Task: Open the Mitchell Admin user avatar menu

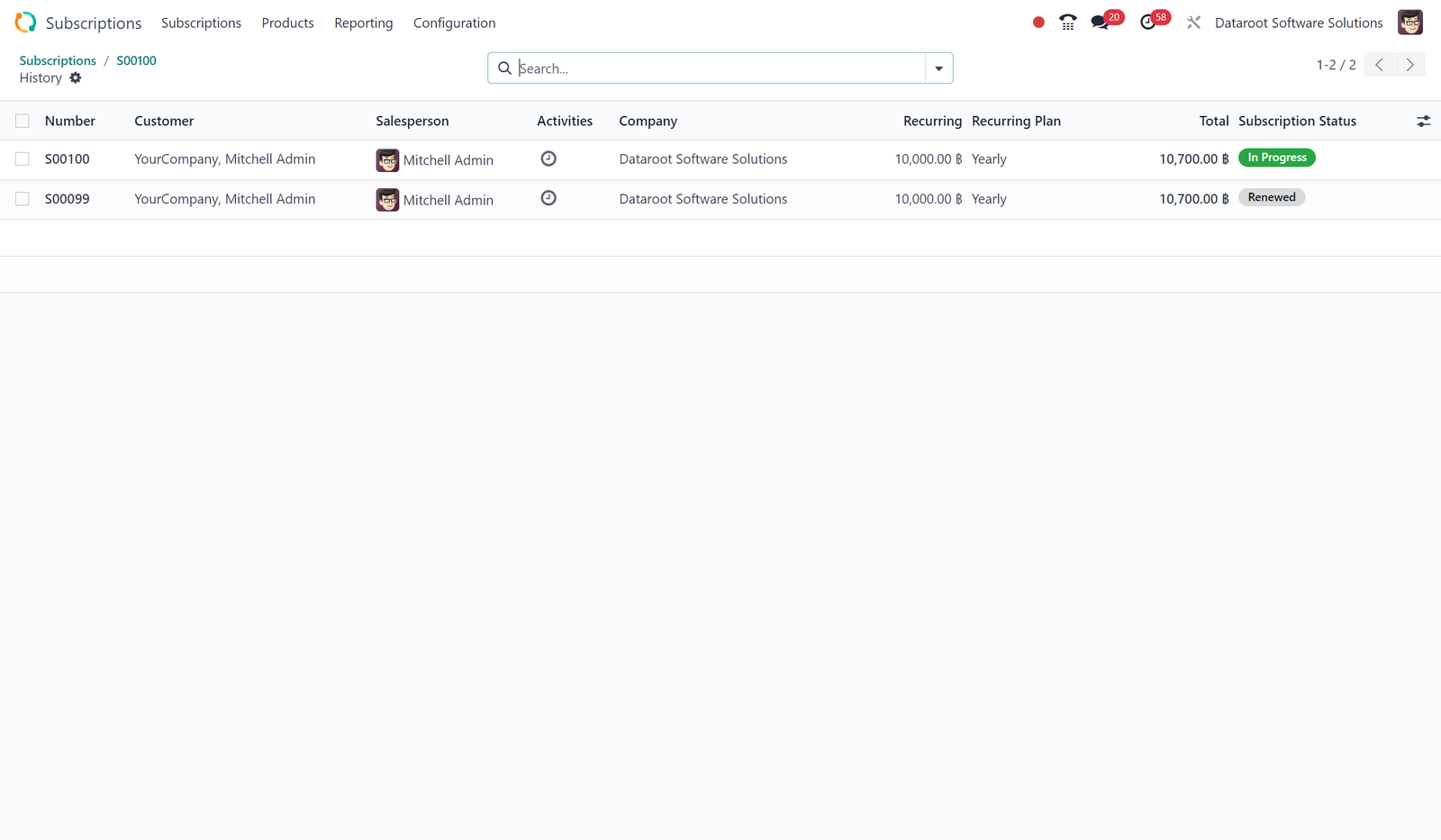Action: [1410, 23]
